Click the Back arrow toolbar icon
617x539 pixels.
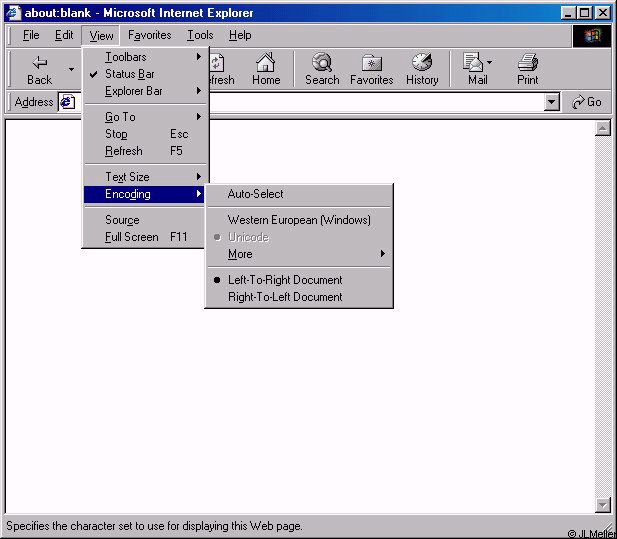point(39,63)
